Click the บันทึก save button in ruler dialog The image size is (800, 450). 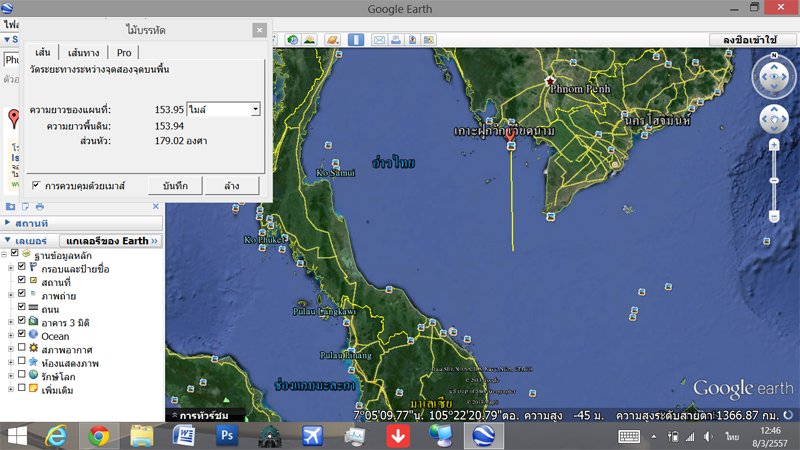176,186
